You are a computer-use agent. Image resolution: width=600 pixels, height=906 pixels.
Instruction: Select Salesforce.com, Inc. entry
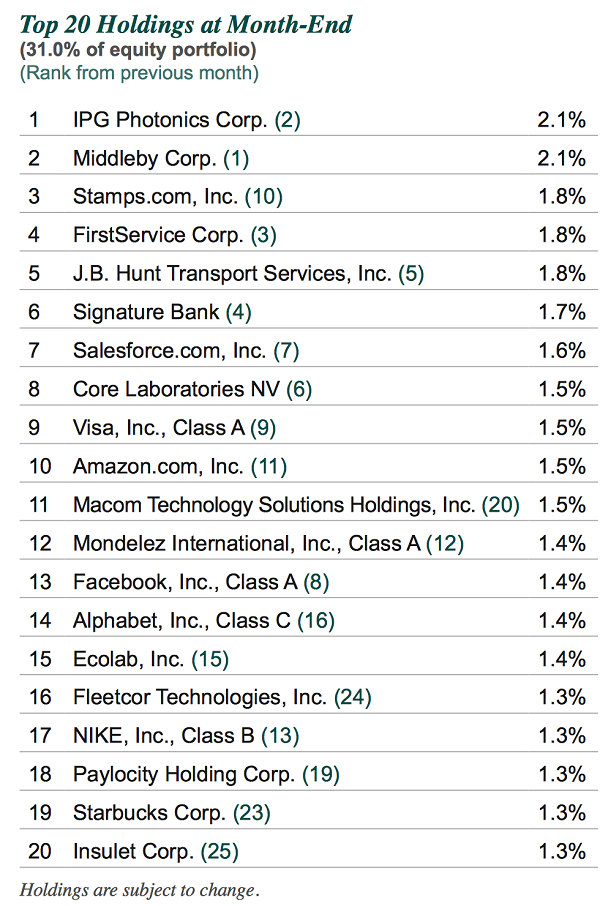click(x=169, y=351)
